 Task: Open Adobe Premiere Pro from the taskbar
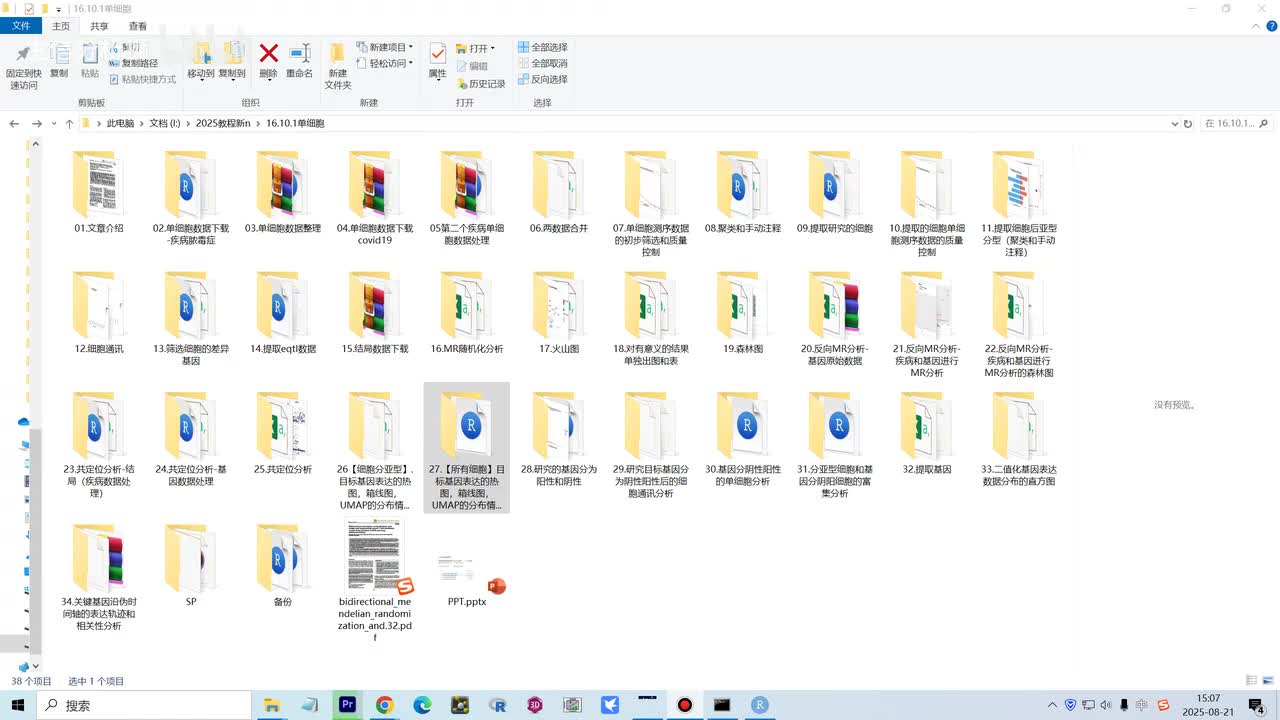(x=347, y=705)
